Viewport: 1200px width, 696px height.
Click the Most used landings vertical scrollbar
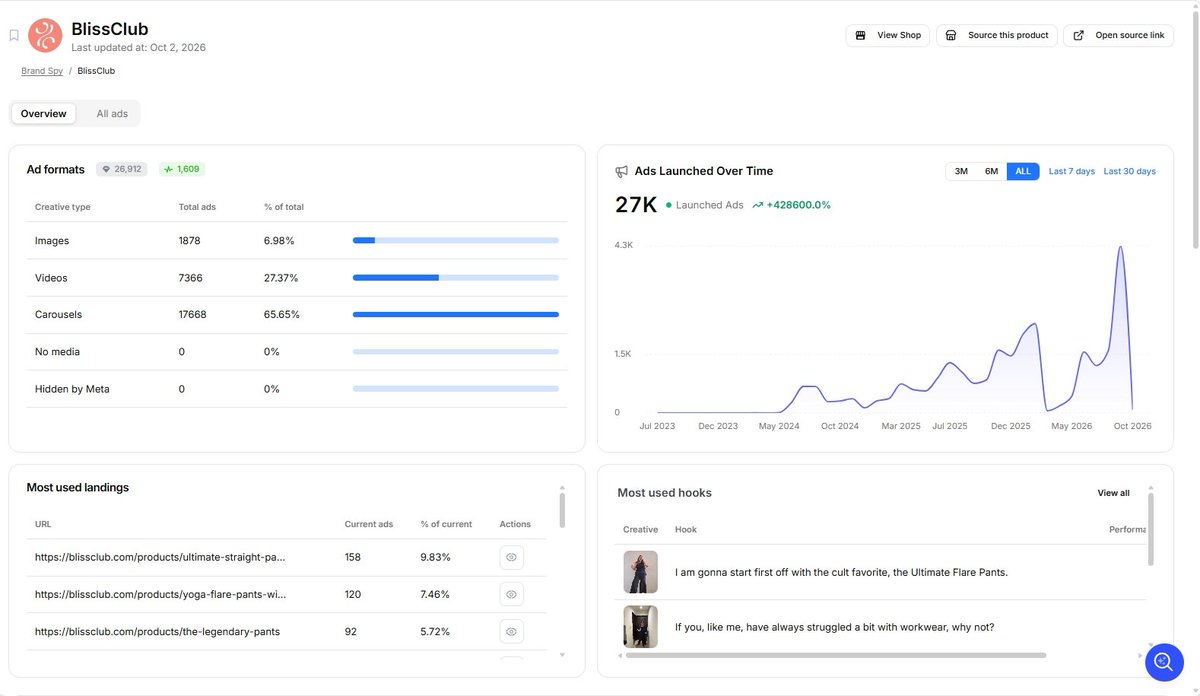pos(562,510)
